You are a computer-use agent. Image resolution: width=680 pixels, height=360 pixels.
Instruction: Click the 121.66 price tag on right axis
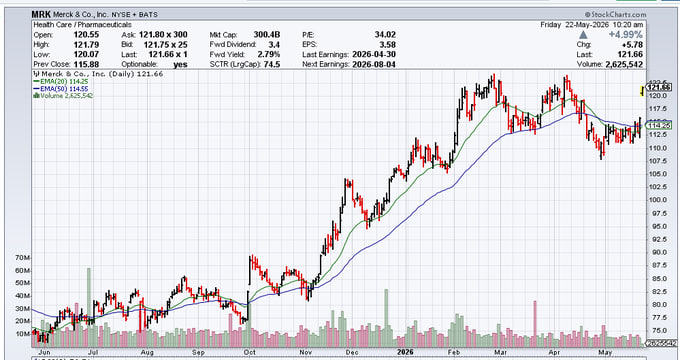(659, 88)
